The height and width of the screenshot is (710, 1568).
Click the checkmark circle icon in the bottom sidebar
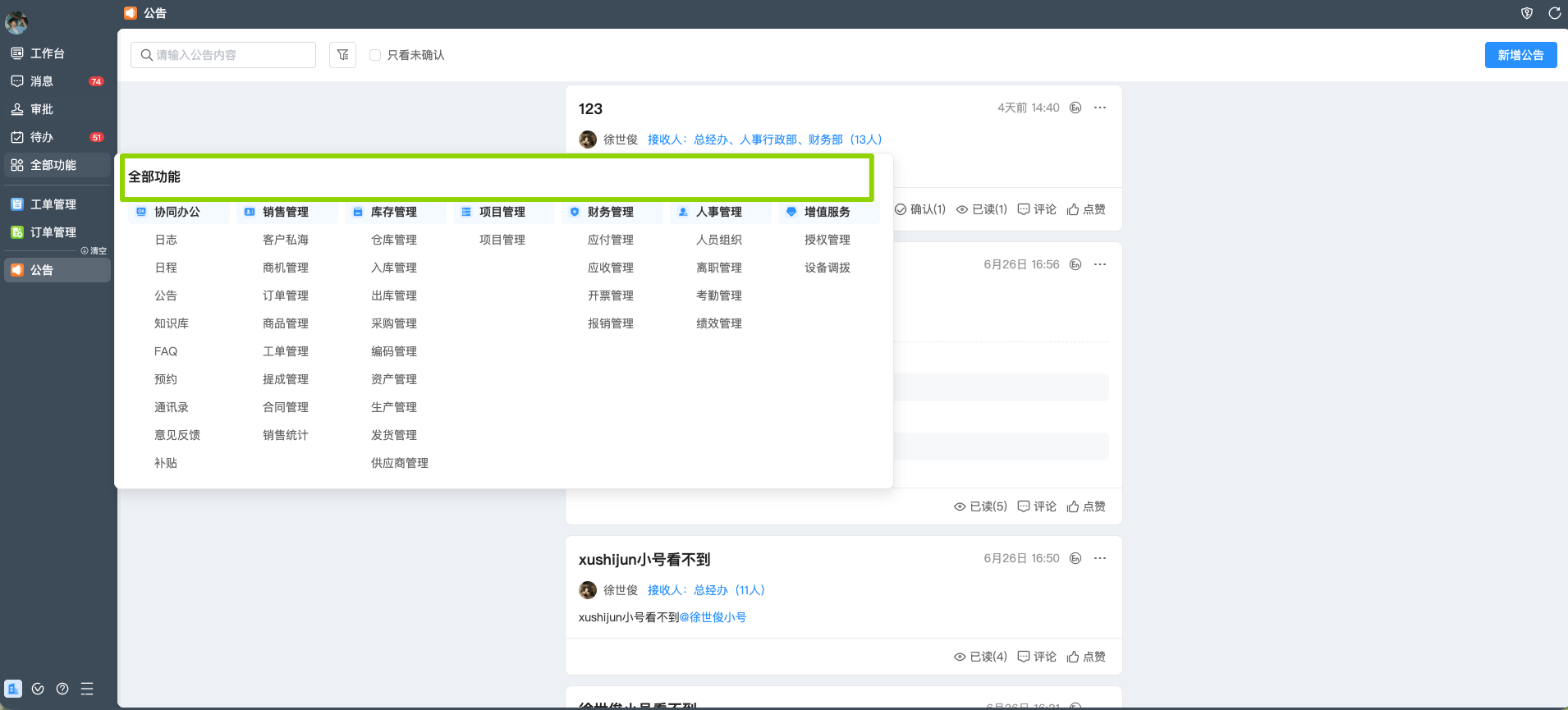(38, 689)
